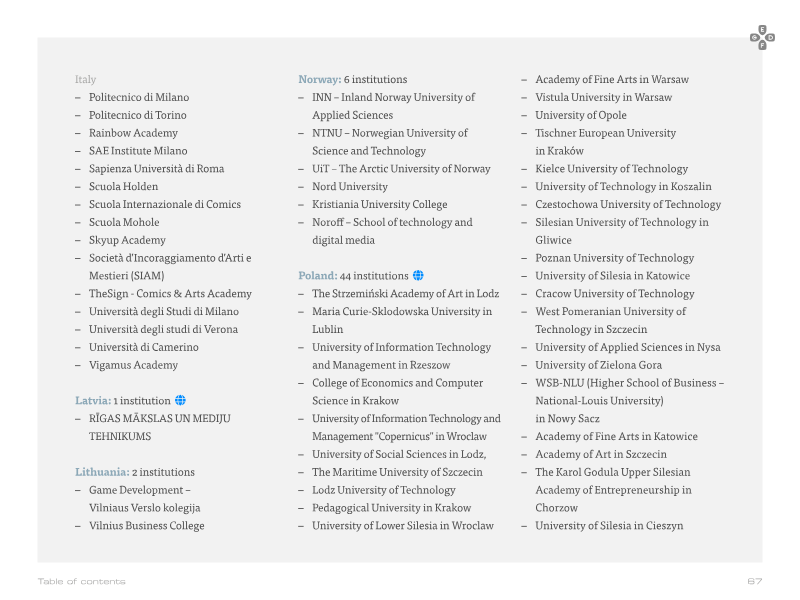Select the Poland heading

tap(318, 276)
